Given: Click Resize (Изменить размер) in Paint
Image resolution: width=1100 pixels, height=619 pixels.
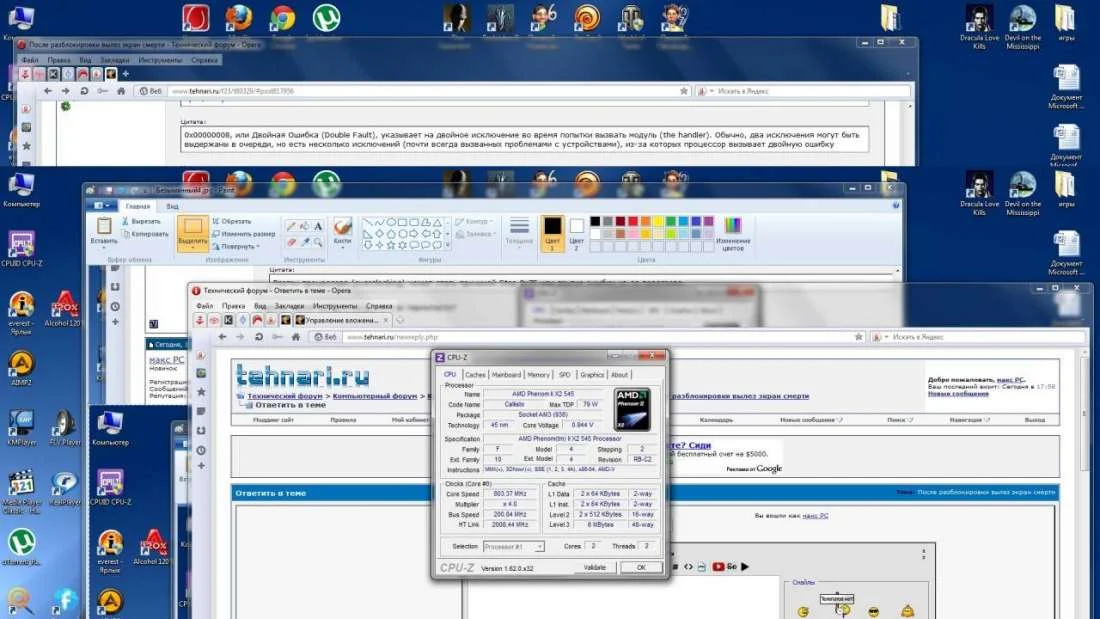Looking at the screenshot, I should click(243, 234).
